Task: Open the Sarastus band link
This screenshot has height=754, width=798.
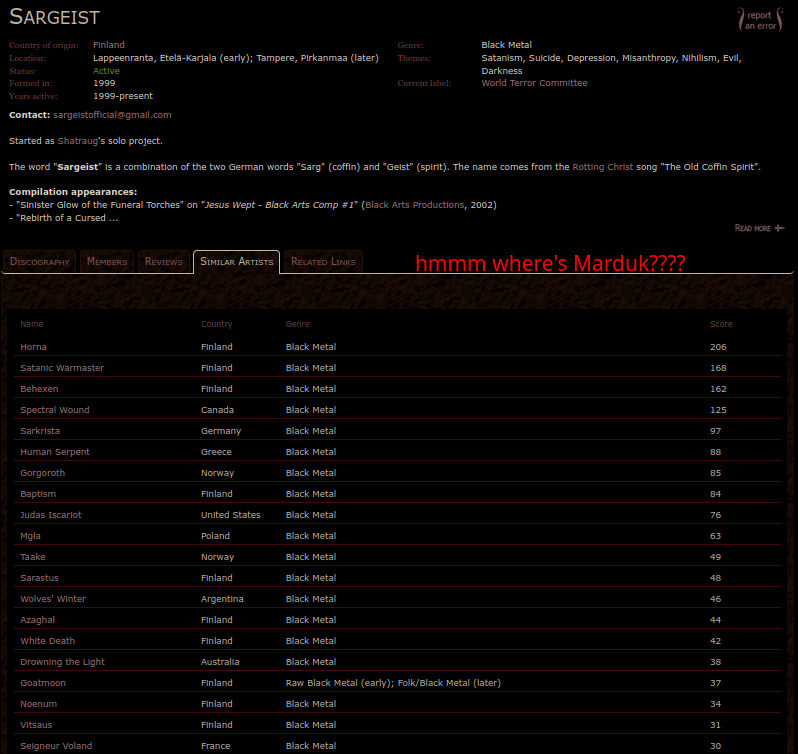Action: click(39, 578)
